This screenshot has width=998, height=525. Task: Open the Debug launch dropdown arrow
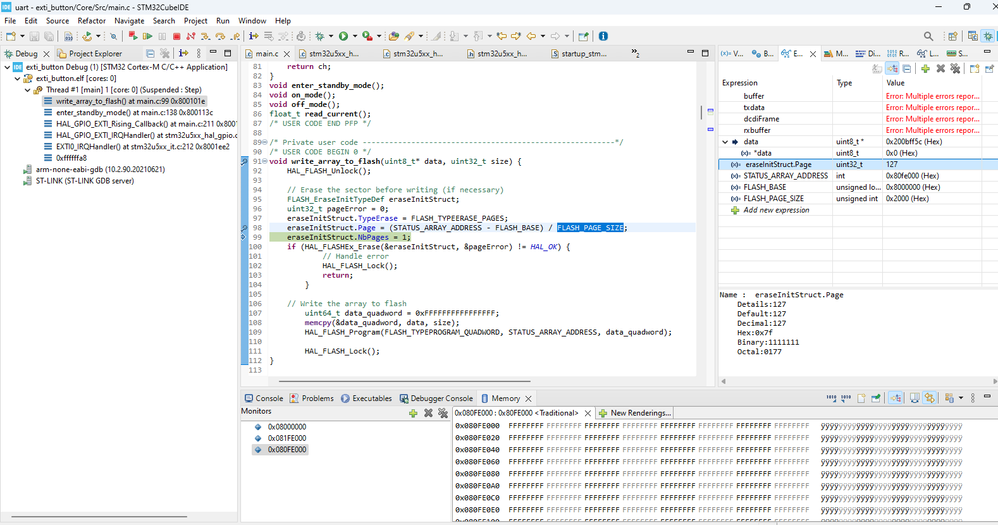coord(331,36)
